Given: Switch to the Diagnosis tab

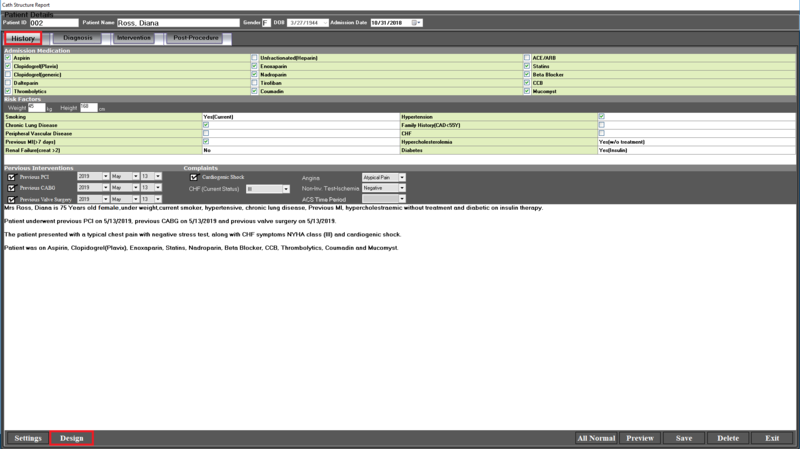Looking at the screenshot, I should 78,38.
